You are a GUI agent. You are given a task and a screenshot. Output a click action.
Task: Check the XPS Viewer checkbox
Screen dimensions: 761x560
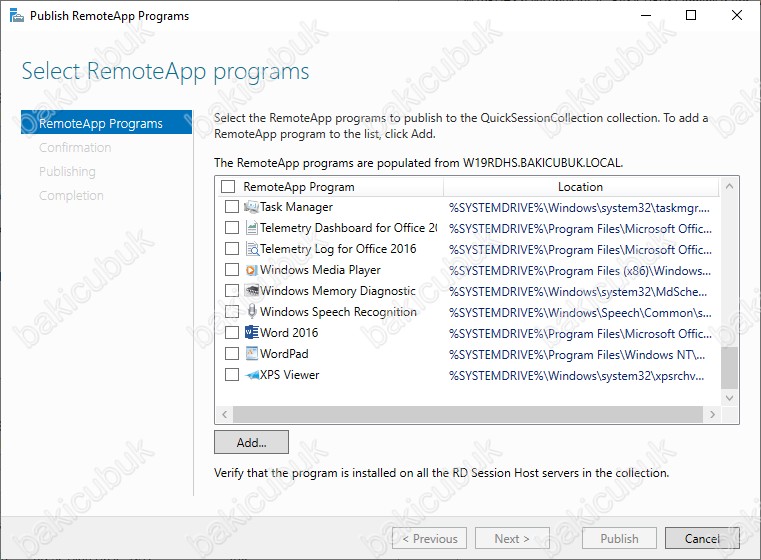(232, 375)
